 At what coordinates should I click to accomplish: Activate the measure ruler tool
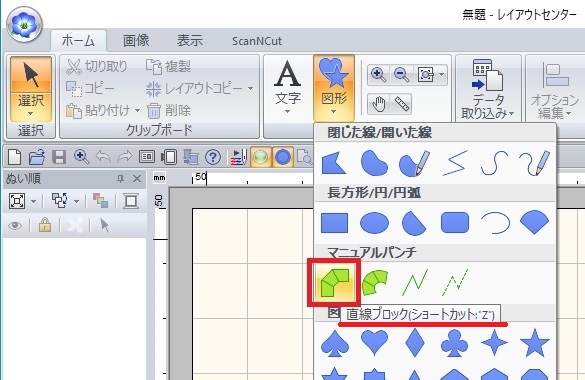pyautogui.click(x=402, y=104)
